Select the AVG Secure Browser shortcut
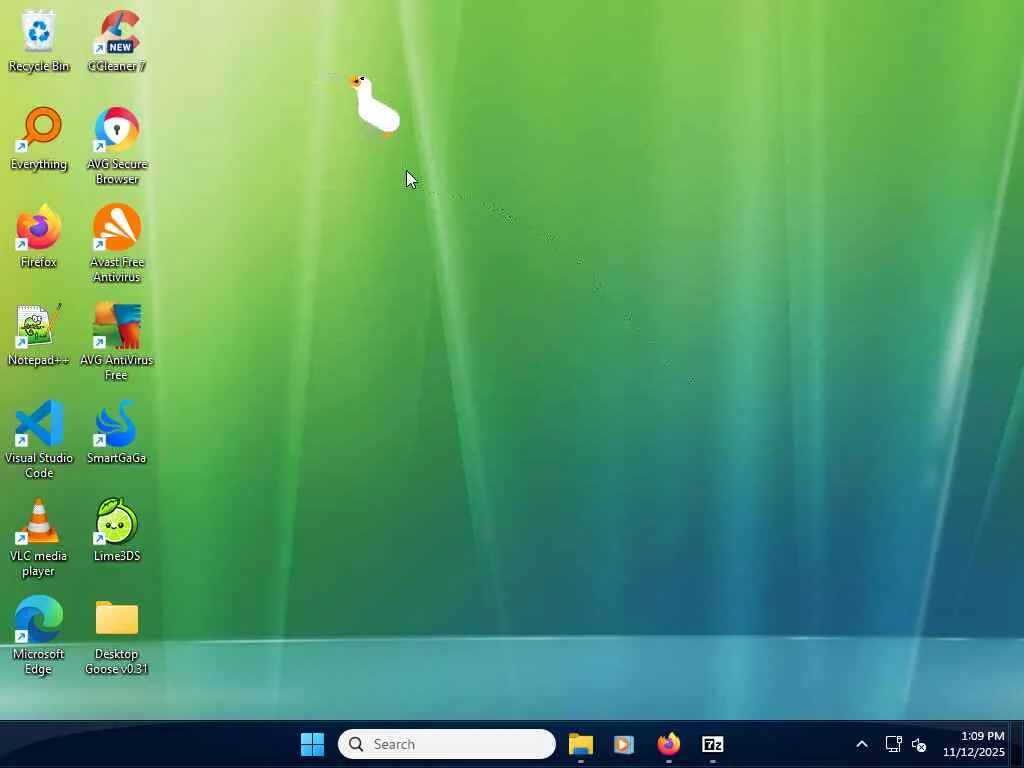Image resolution: width=1024 pixels, height=768 pixels. [x=117, y=146]
